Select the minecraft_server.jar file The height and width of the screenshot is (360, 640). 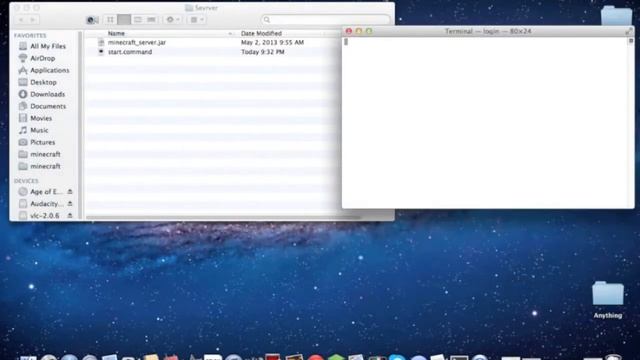pyautogui.click(x=137, y=42)
